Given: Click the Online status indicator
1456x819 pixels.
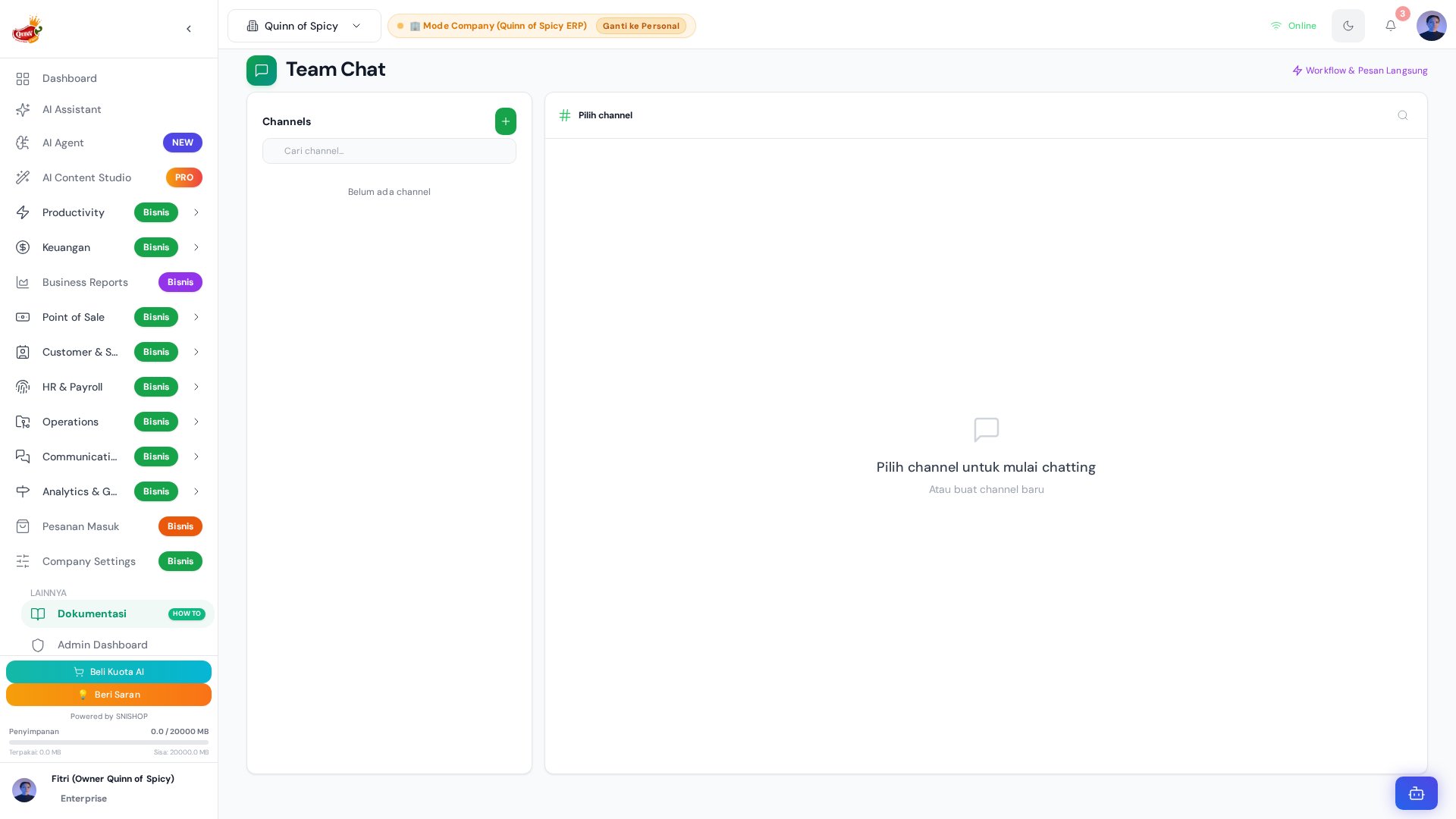Looking at the screenshot, I should point(1294,26).
